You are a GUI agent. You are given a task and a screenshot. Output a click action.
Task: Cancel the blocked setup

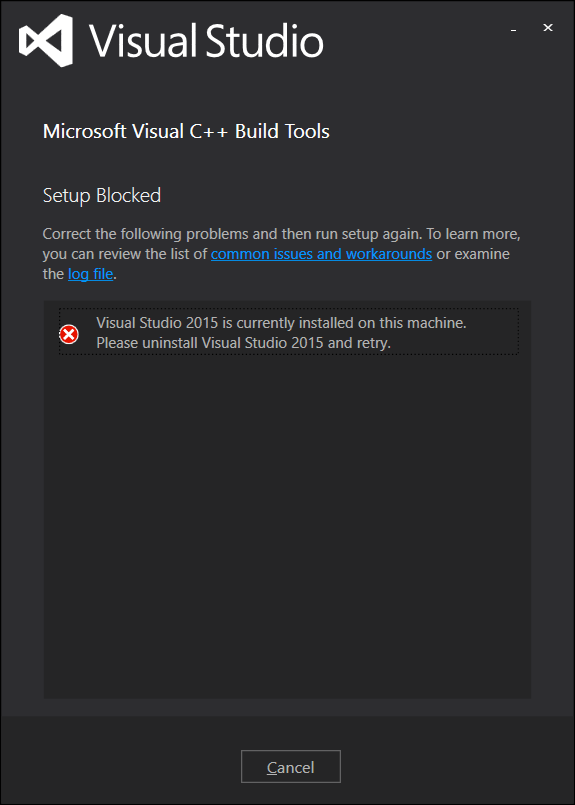tap(291, 766)
